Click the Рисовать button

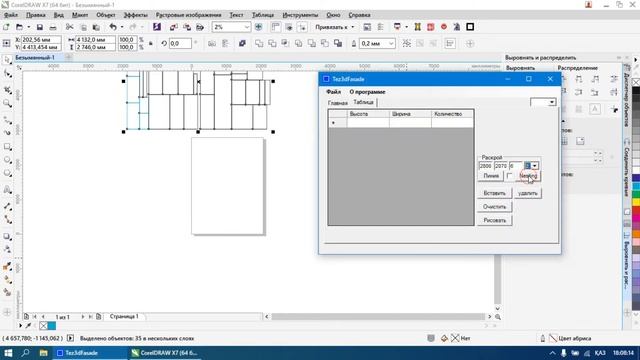494,220
